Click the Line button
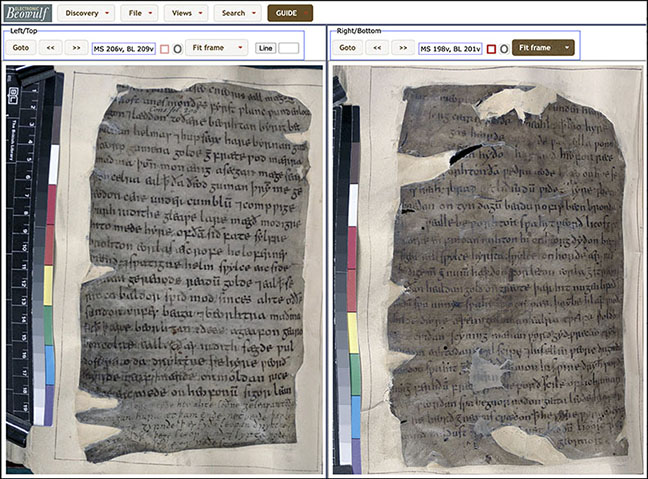The image size is (648, 479). click(265, 48)
